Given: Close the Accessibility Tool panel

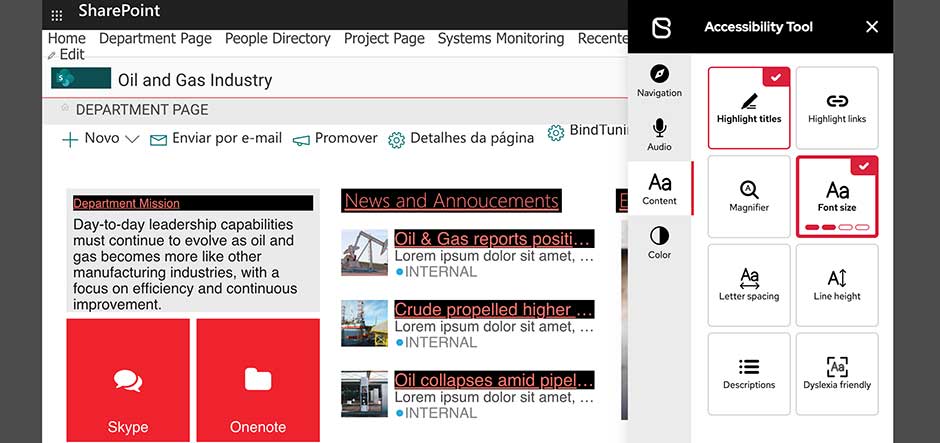Looking at the screenshot, I should [872, 27].
